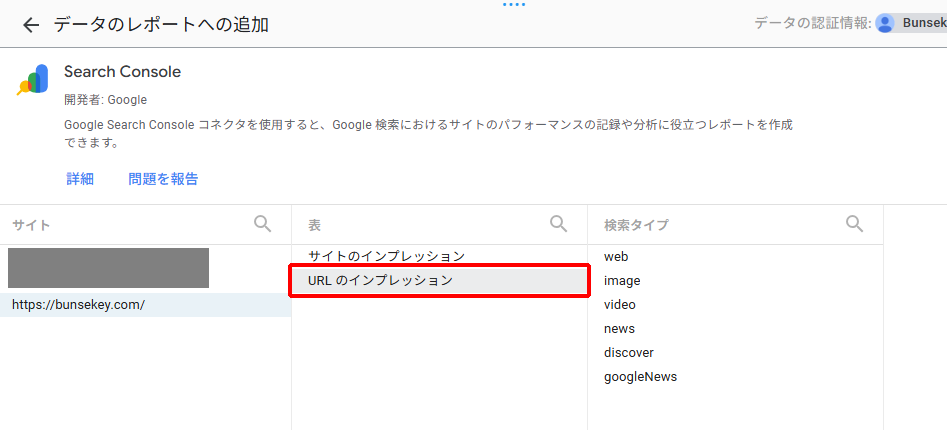This screenshot has width=947, height=430.
Task: Click the データの認証情報 label
Action: 812,24
